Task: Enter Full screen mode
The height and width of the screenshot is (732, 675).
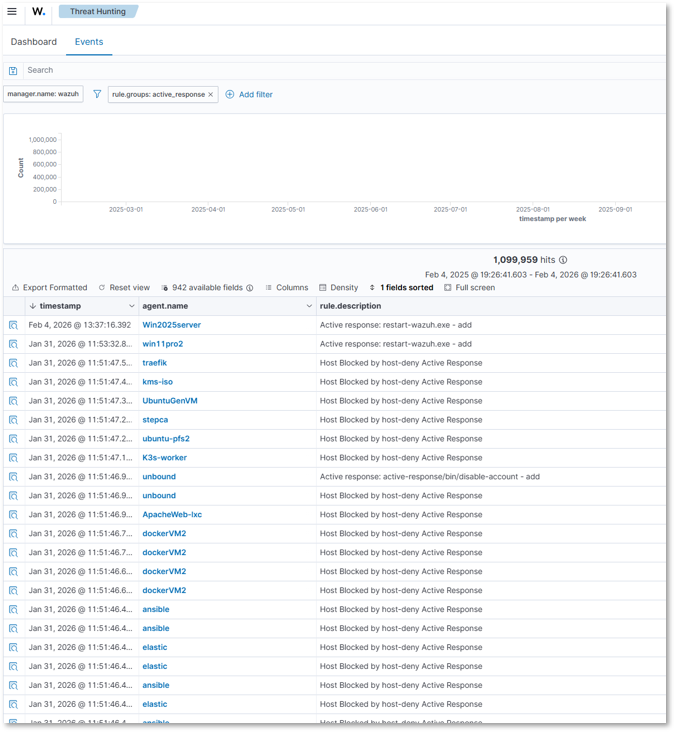Action: (470, 288)
